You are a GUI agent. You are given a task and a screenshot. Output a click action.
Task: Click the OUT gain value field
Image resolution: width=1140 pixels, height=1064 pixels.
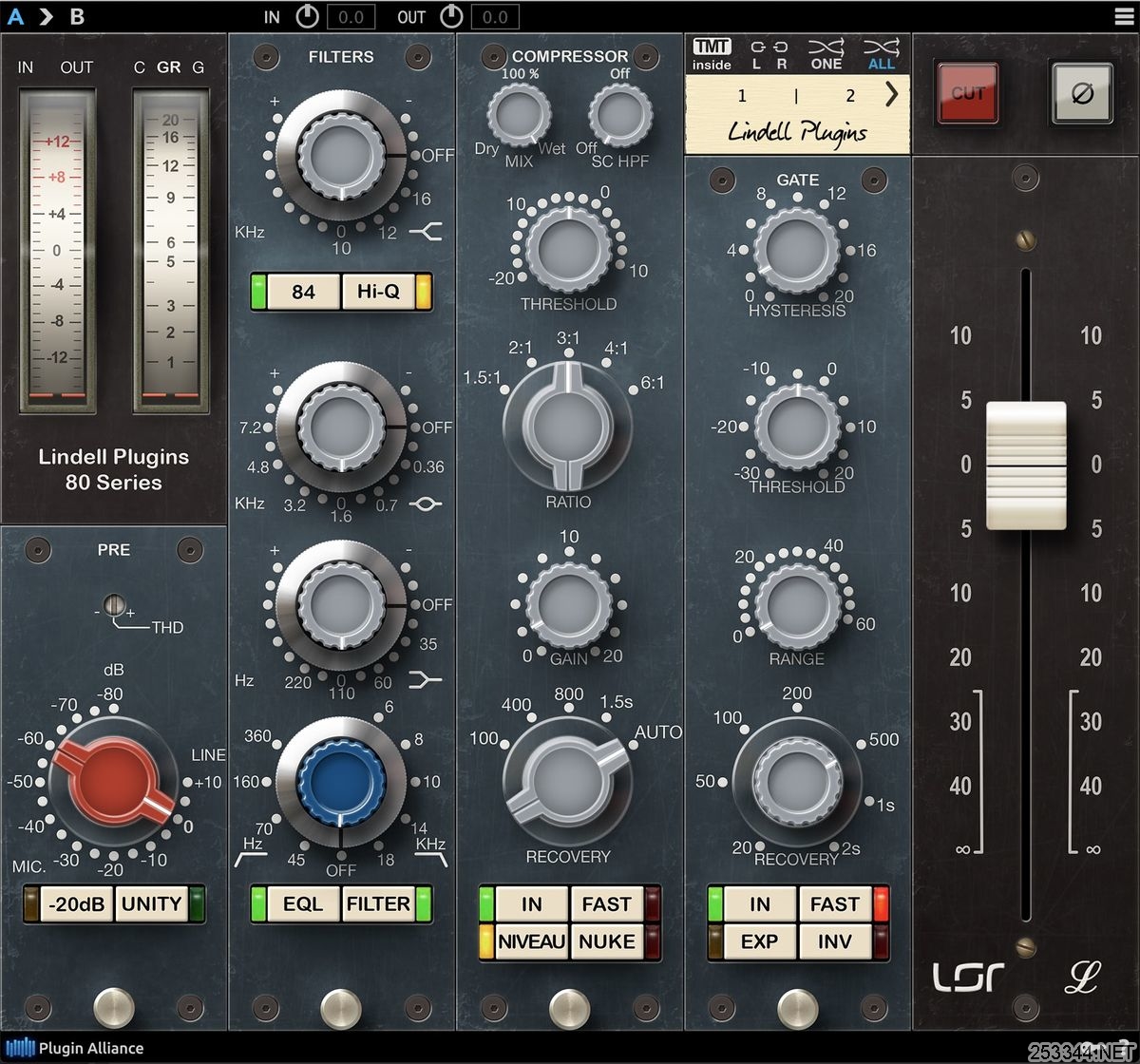click(495, 16)
